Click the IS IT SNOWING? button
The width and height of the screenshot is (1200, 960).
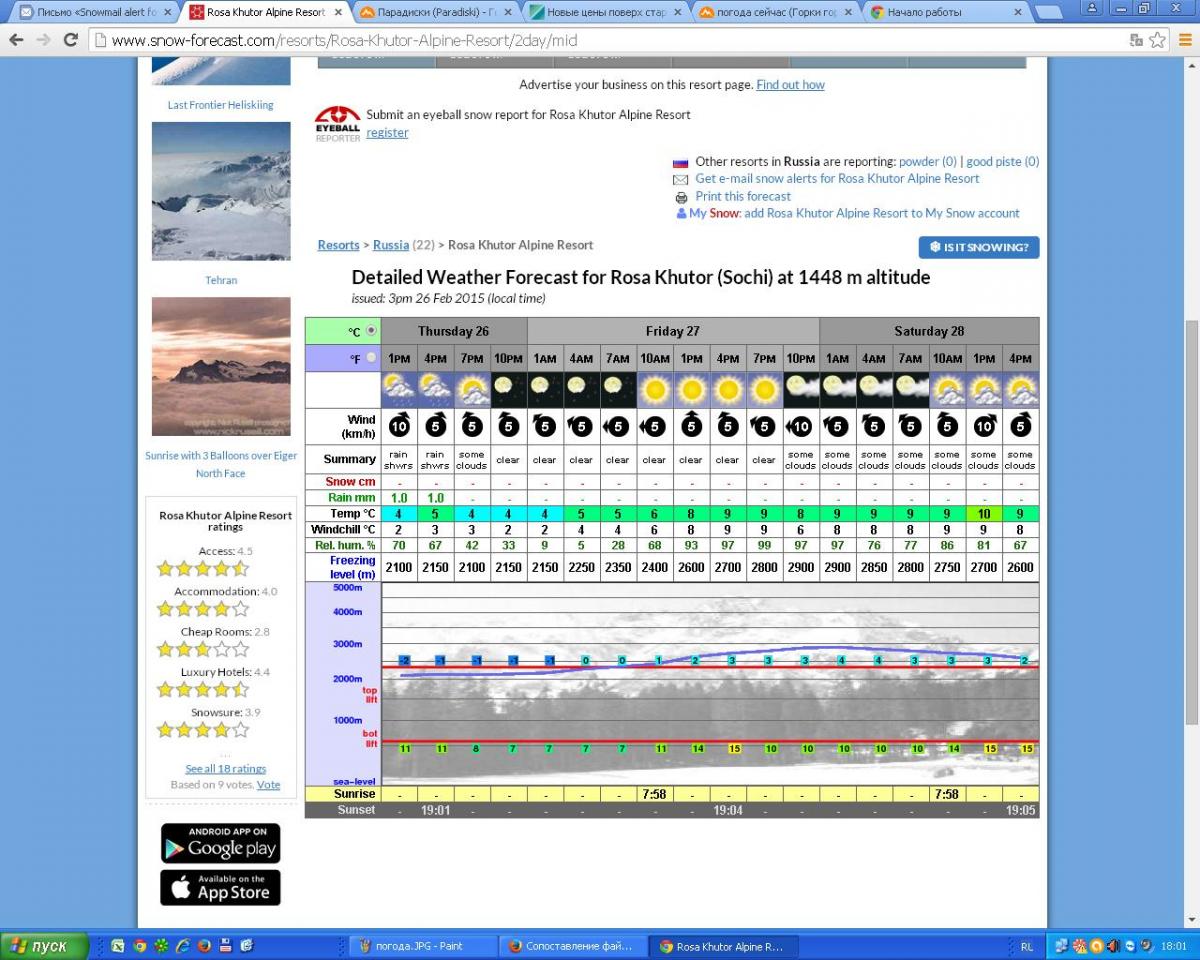[979, 247]
